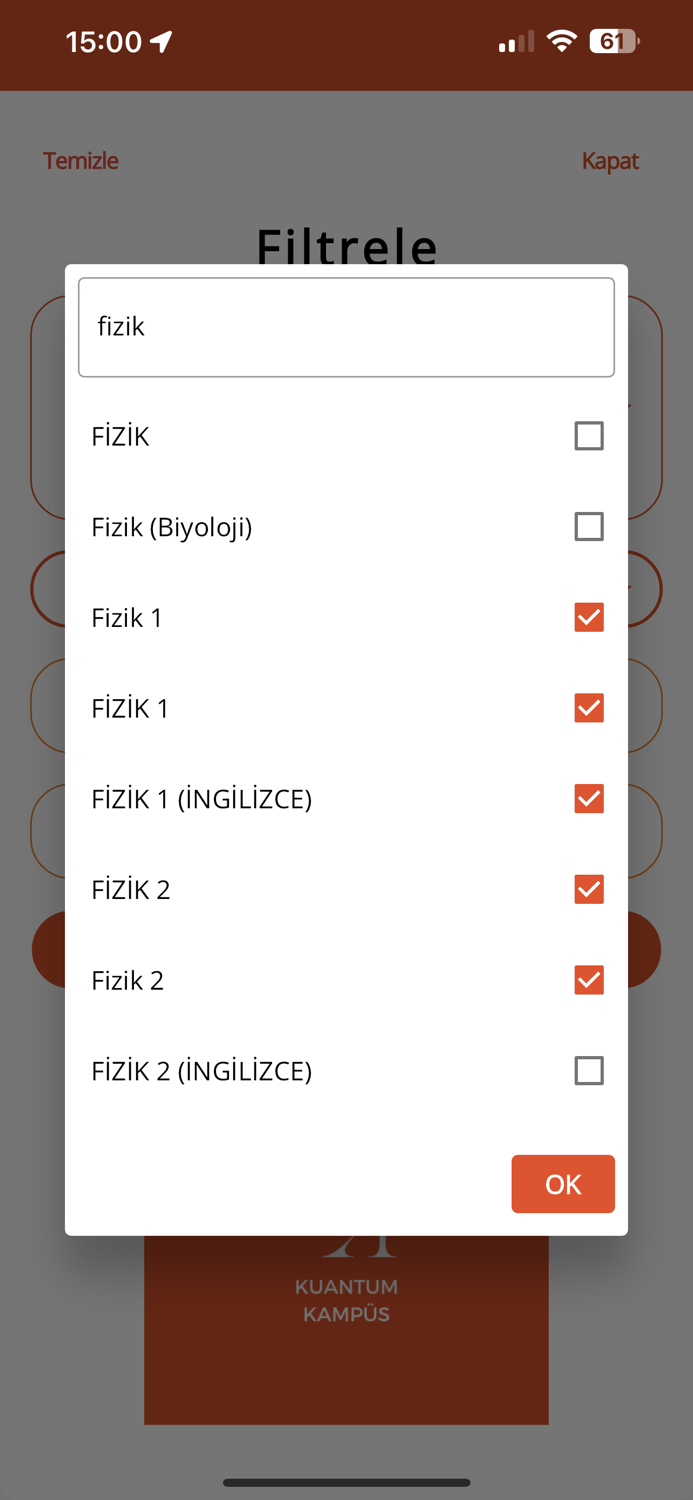Uncheck the uppercase 'FİZİK 1' checkbox
The height and width of the screenshot is (1500, 693).
coord(589,708)
